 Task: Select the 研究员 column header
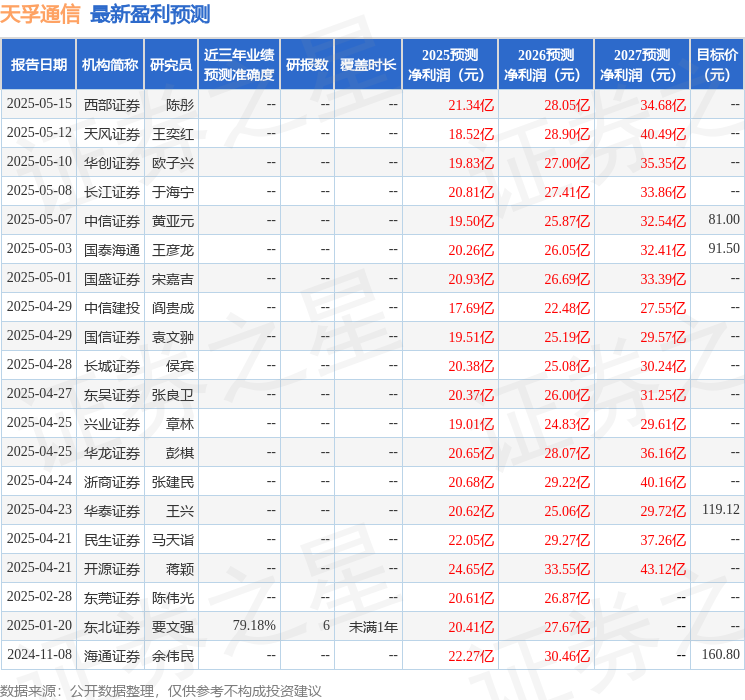tap(171, 64)
